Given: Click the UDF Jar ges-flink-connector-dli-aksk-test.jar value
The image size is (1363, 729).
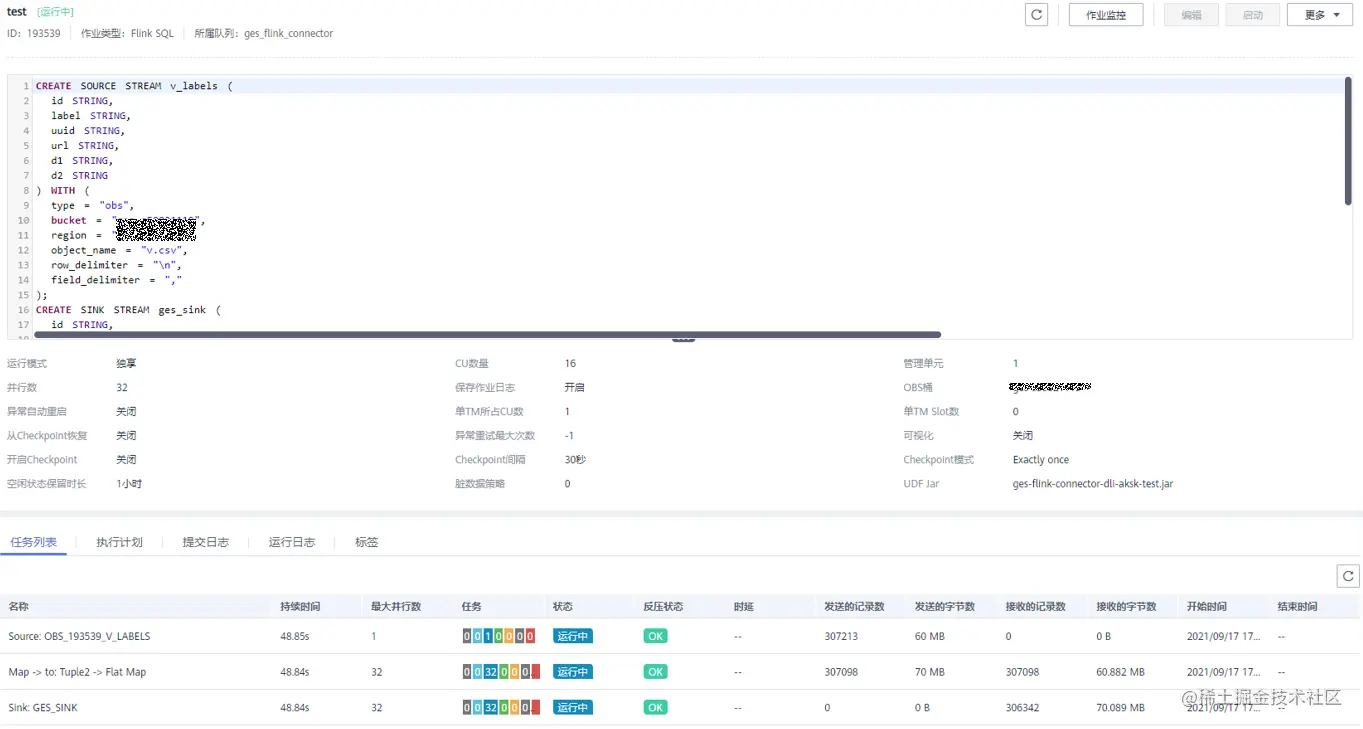Looking at the screenshot, I should (1093, 484).
